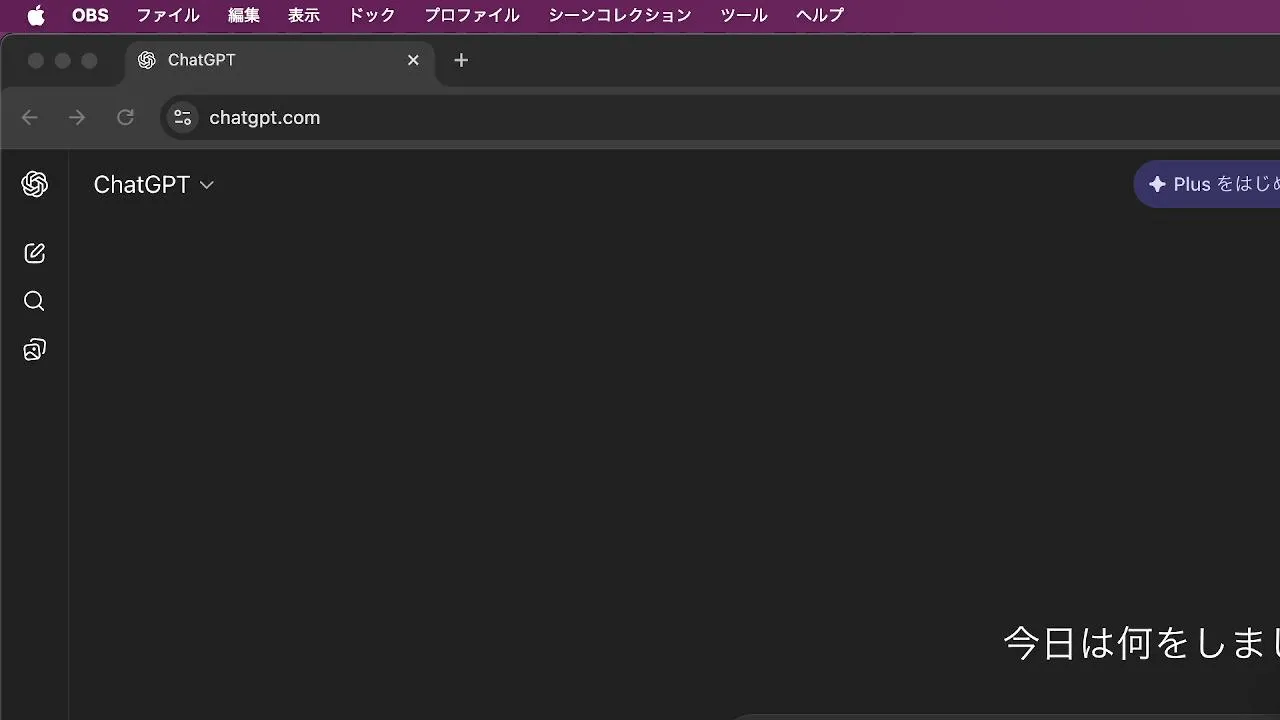Reload the current page

125,118
